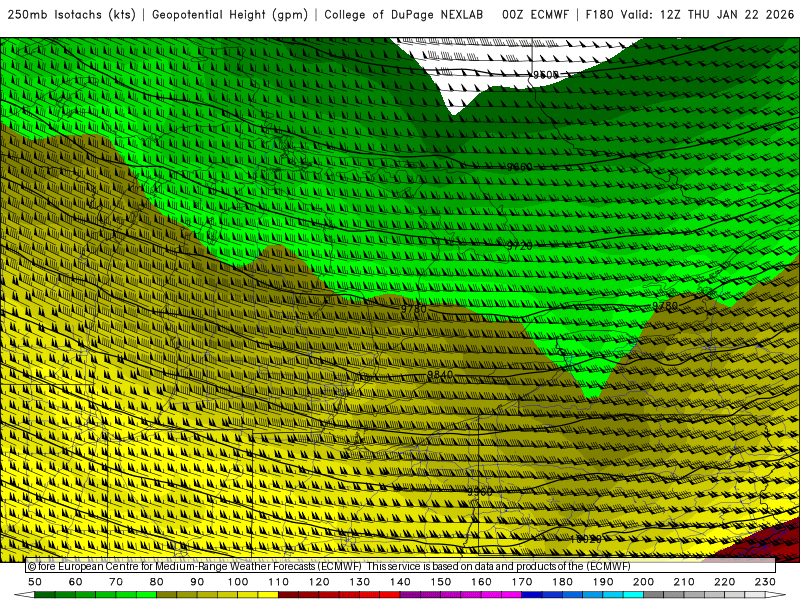Click the legend value 80
Screen dimensions: 800x600
click(x=157, y=582)
